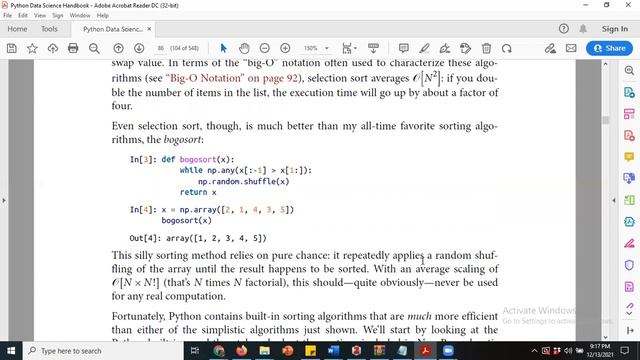The image size is (640, 360).
Task: Open the Windows Start menu
Action: coord(11,351)
